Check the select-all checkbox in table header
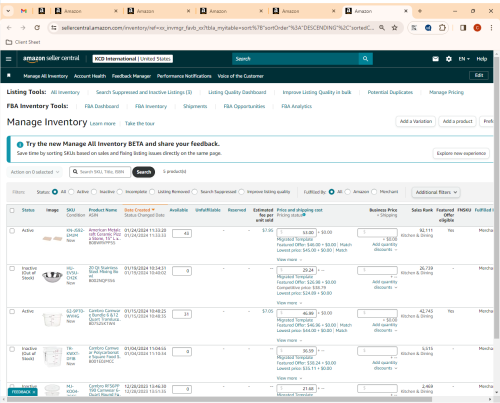This screenshot has height=403, width=500. click(12, 210)
